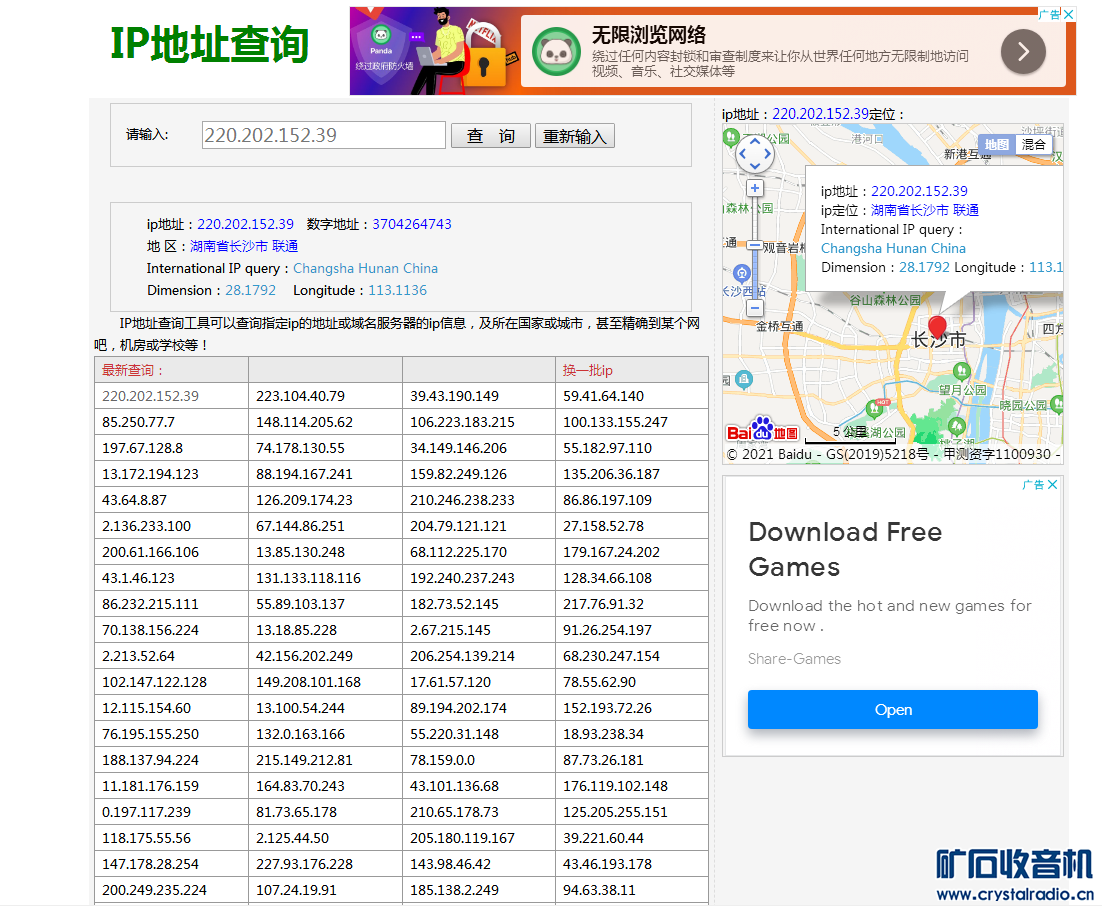
Task: Select IP 176.119.102.148 in the table
Action: 615,786
